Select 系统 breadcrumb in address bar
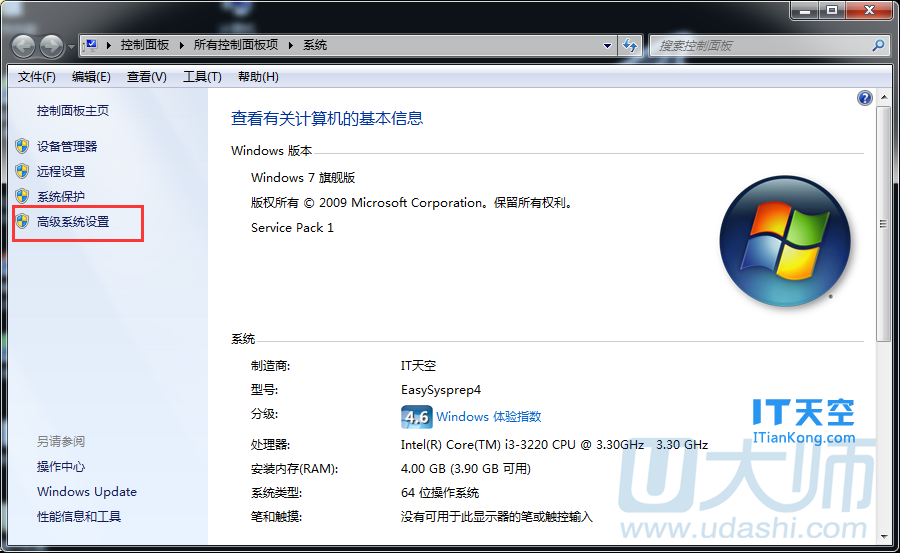The height and width of the screenshot is (553, 900). [x=315, y=45]
